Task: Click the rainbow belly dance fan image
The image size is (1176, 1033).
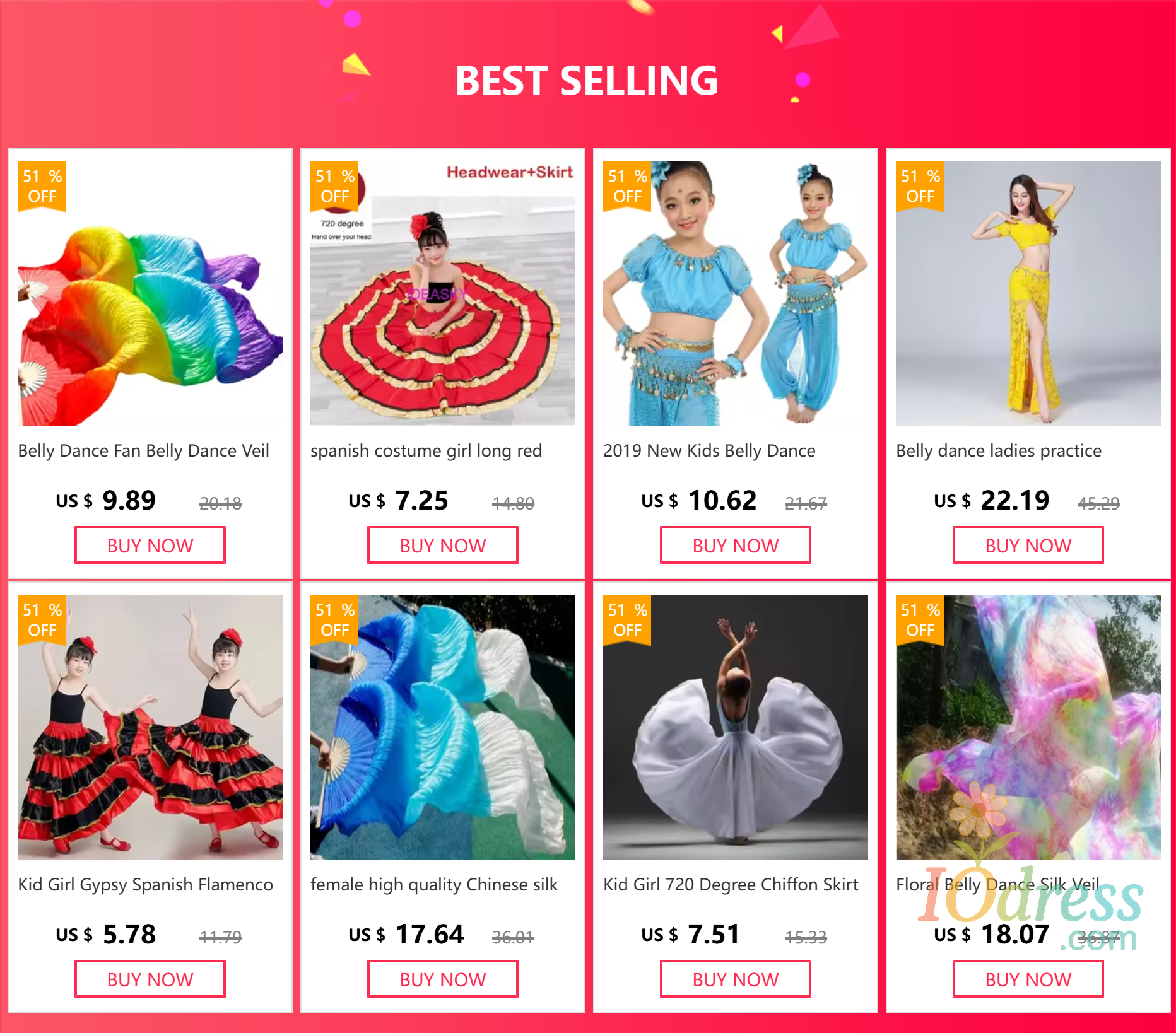Action: (150, 294)
